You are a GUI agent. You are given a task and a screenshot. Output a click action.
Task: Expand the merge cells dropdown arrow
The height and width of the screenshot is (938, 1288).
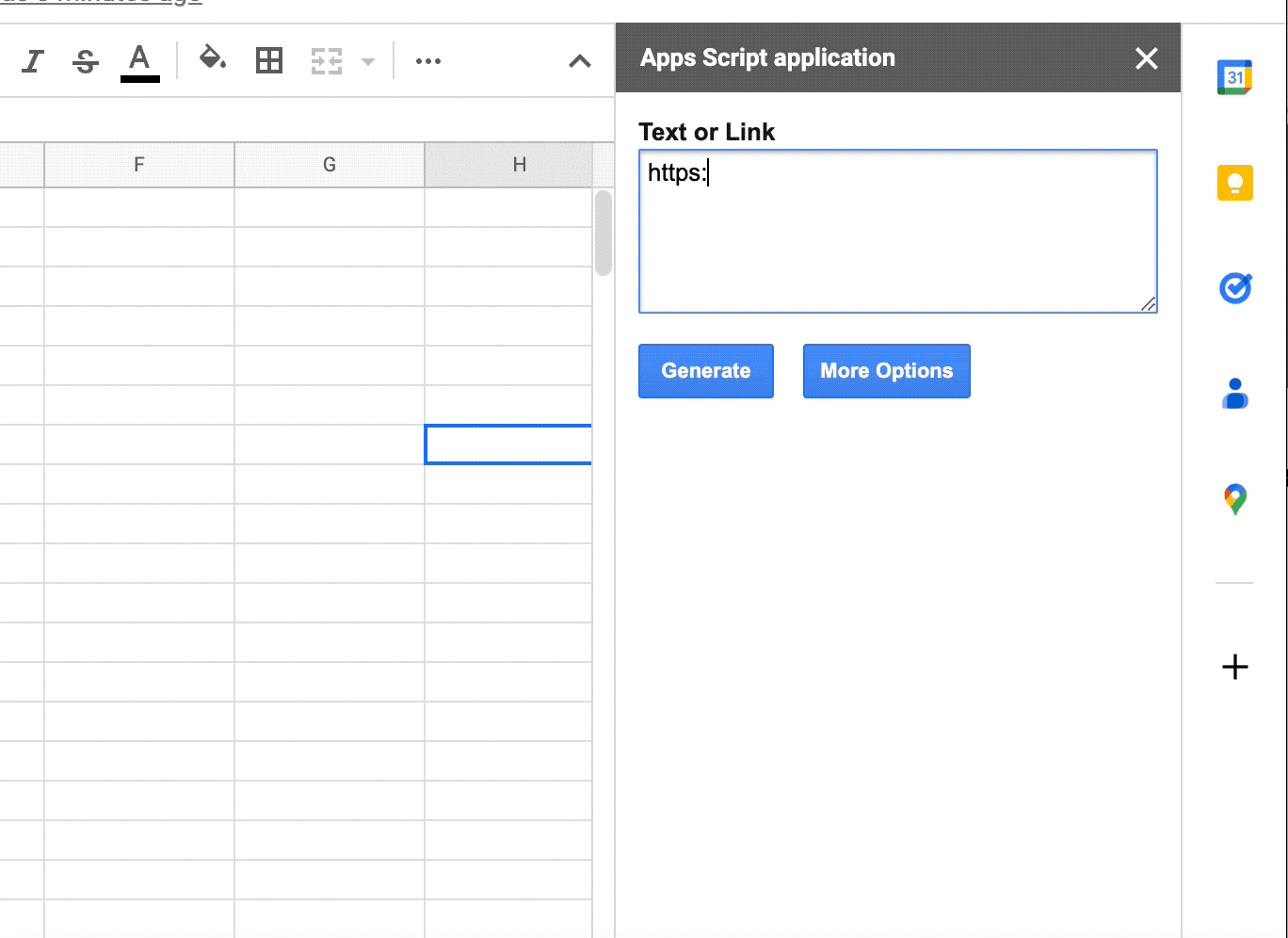tap(368, 60)
